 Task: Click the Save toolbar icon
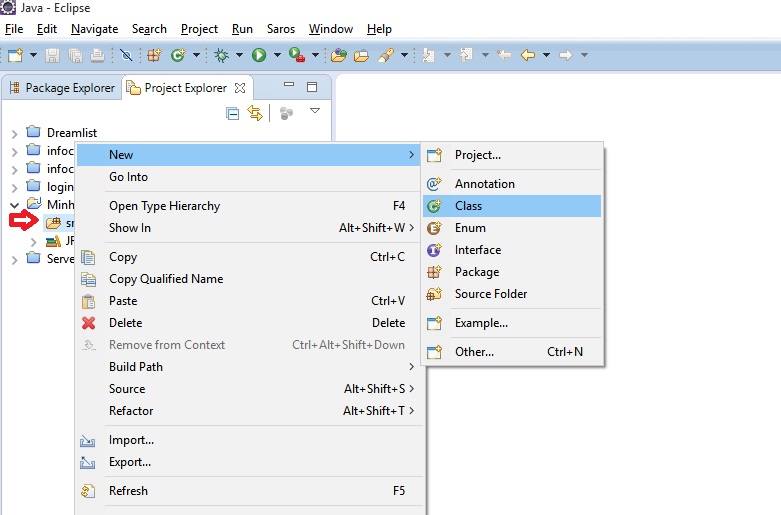point(52,55)
